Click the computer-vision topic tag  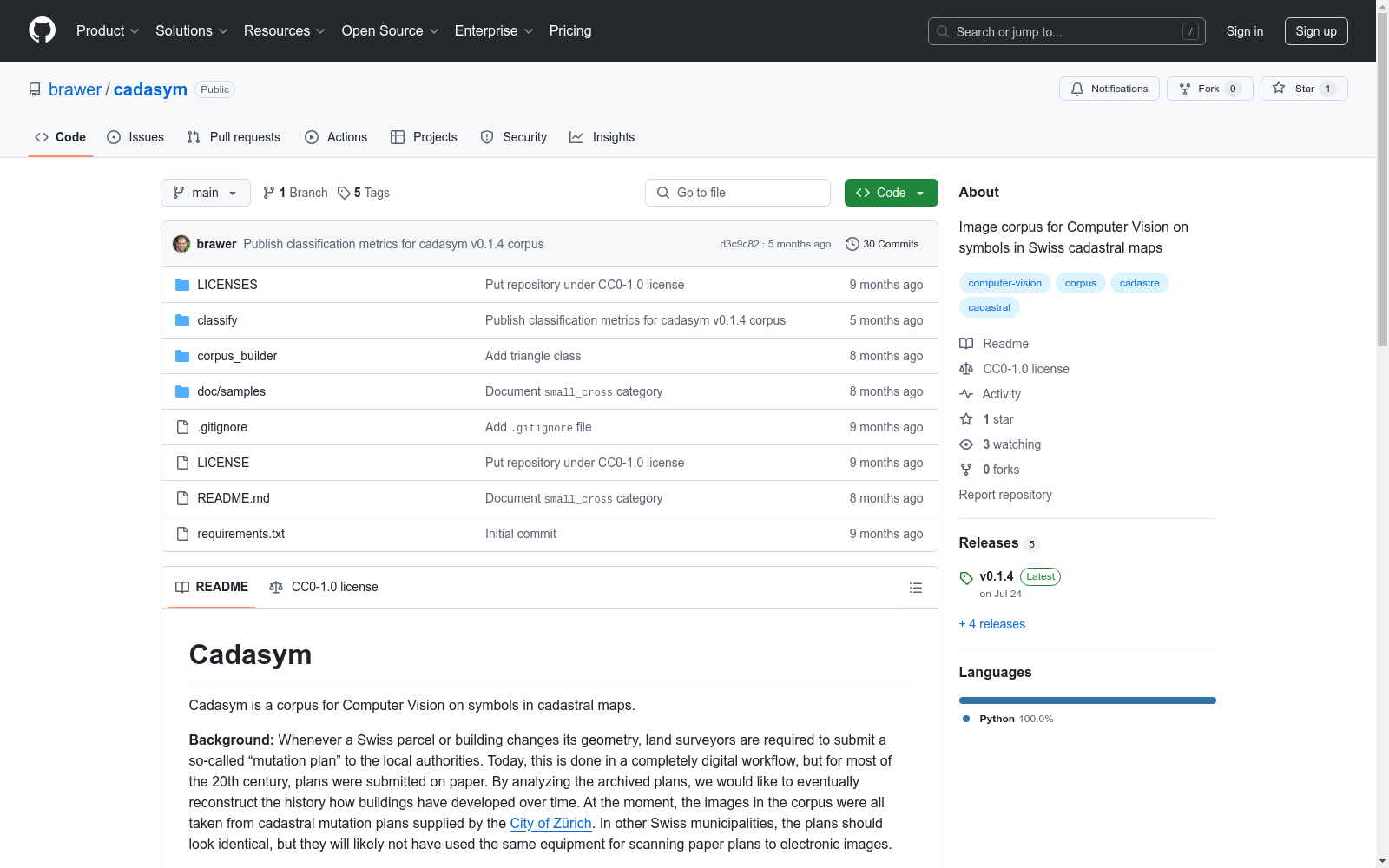click(x=1005, y=283)
